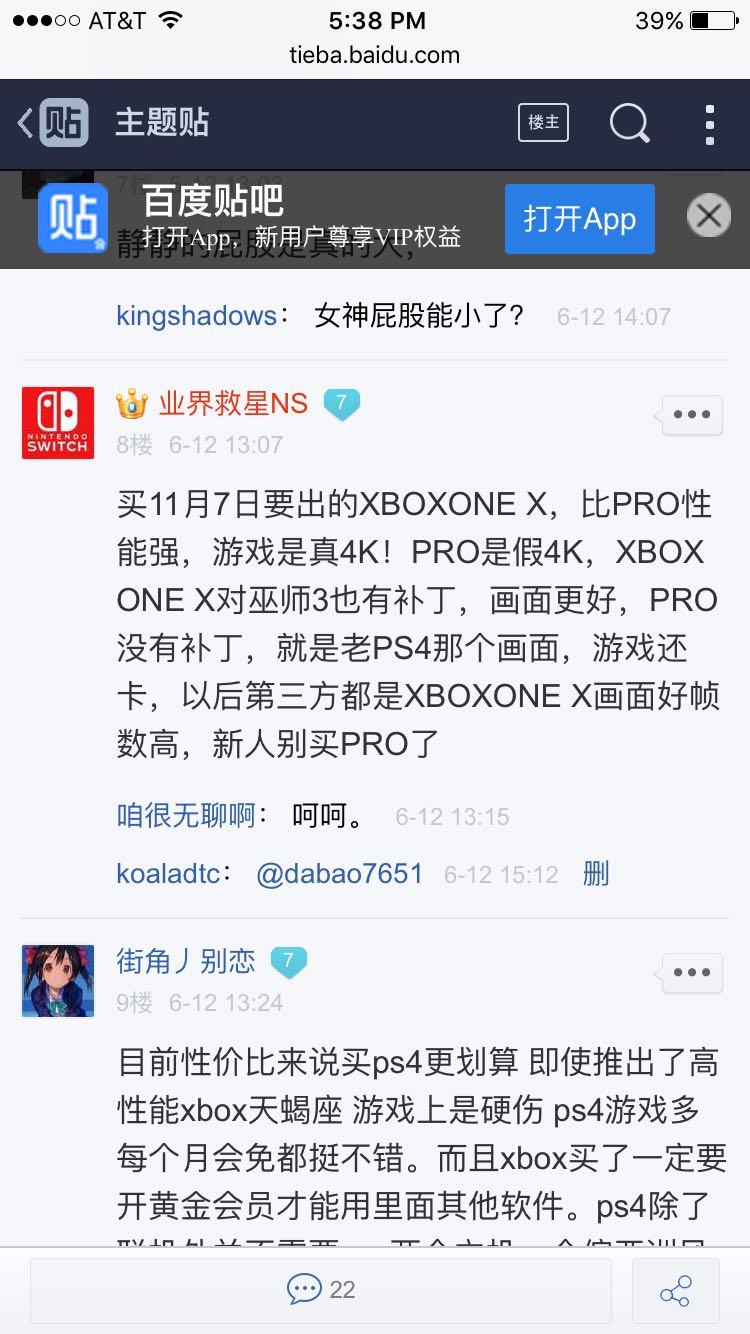Screen dimensions: 750x1334
Task: Open kingshadows user profile link
Action: [x=197, y=316]
